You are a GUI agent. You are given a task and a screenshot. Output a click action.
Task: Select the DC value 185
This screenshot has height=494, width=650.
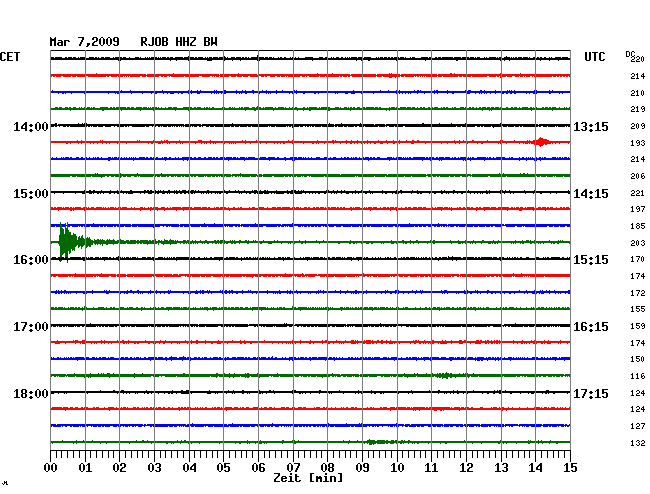click(638, 226)
